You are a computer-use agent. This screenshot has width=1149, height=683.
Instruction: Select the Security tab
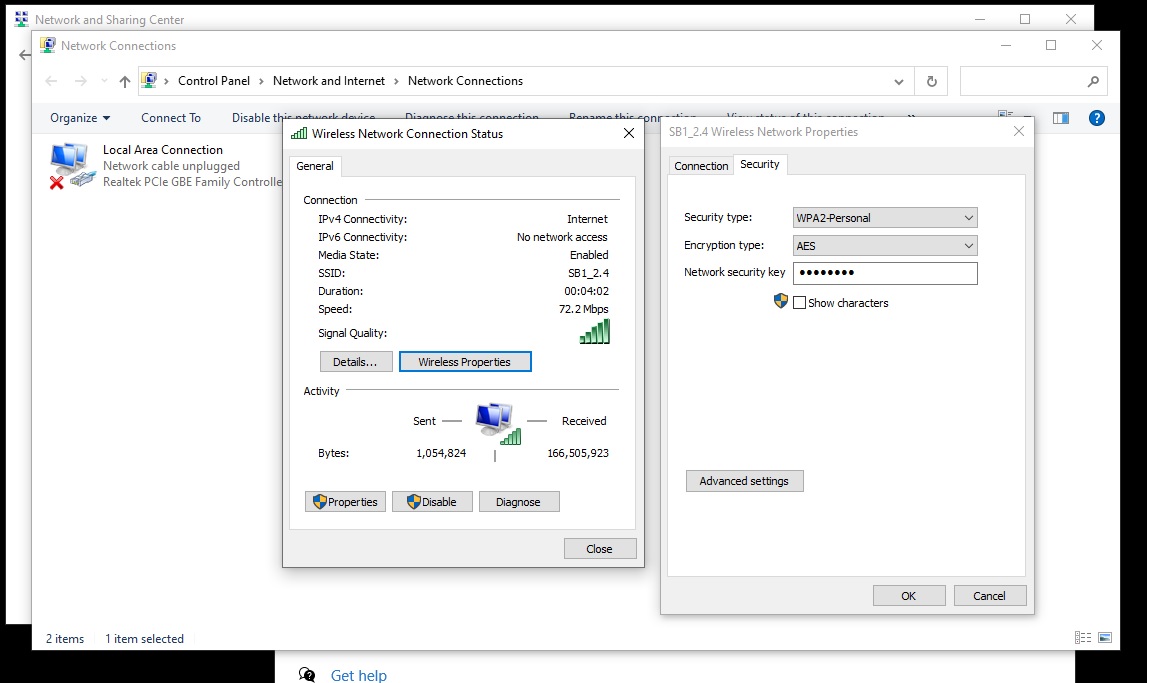tap(759, 164)
